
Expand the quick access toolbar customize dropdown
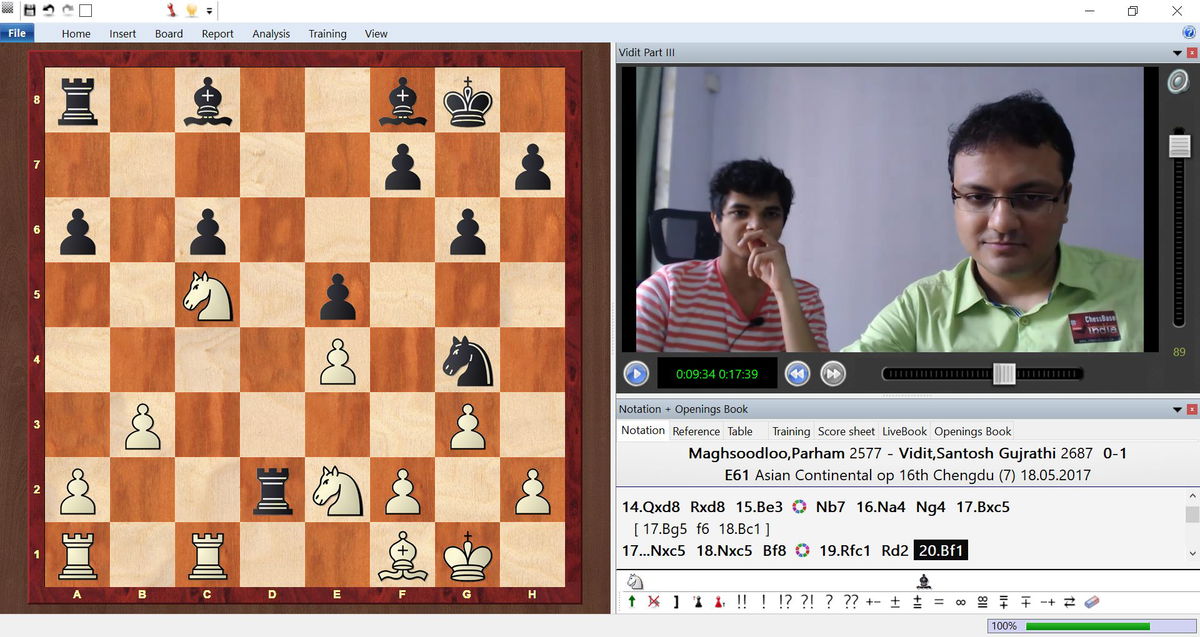[x=209, y=11]
